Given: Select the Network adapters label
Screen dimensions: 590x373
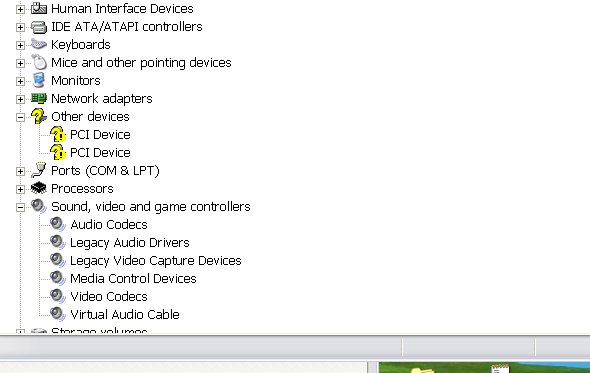Looking at the screenshot, I should (x=102, y=99).
